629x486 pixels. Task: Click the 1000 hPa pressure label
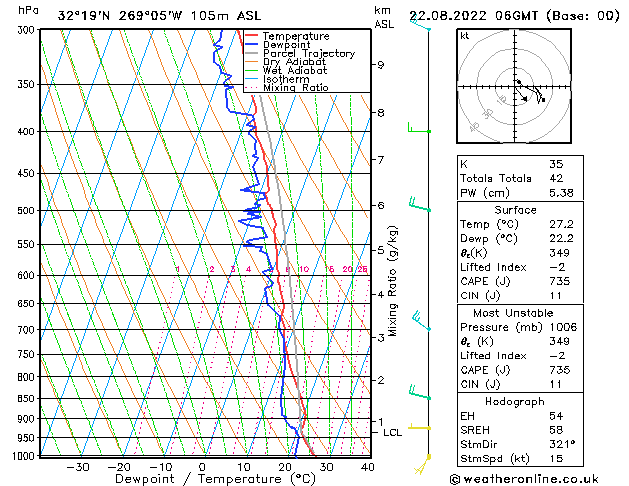[26, 456]
